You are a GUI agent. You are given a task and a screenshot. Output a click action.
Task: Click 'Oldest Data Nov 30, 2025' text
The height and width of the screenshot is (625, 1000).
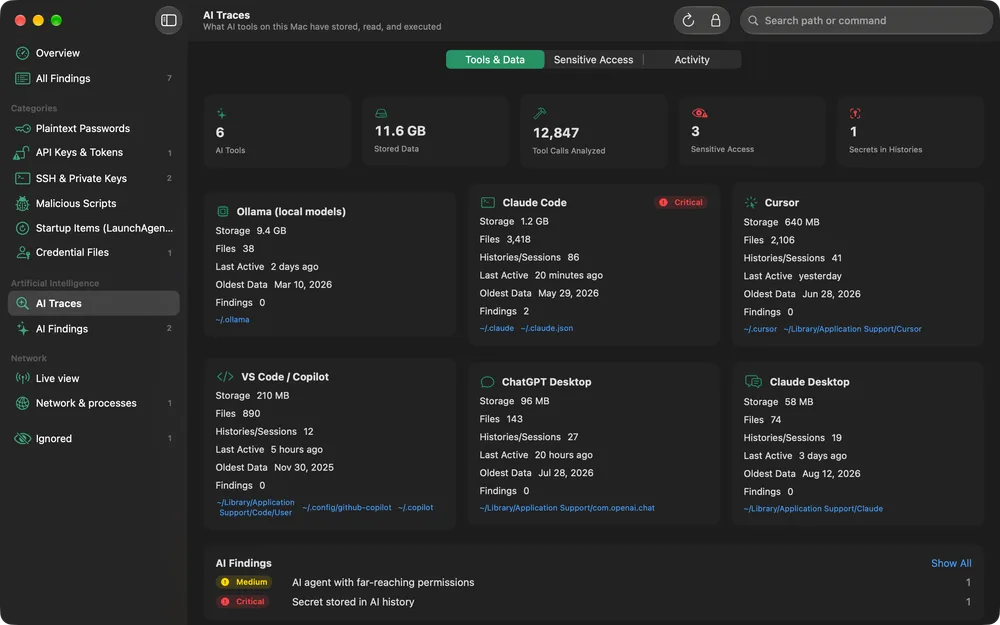[x=274, y=467]
